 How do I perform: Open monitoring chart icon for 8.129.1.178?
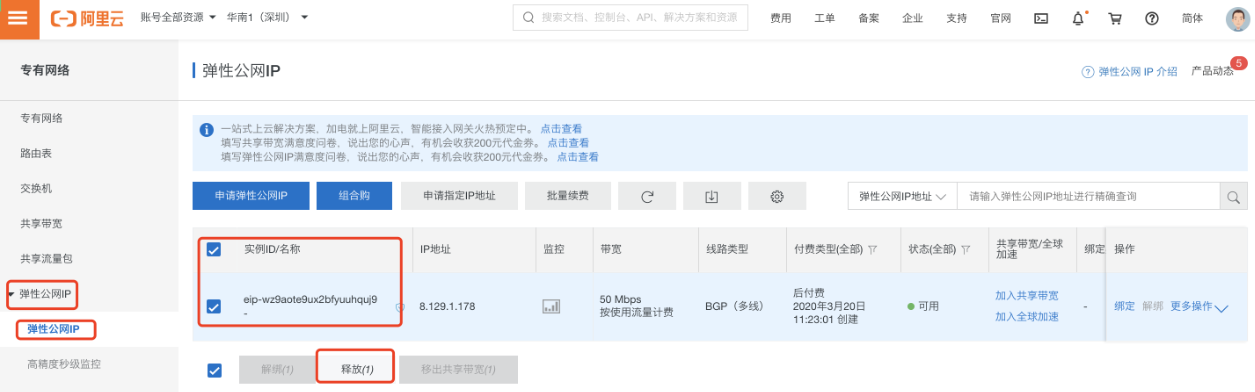tap(551, 306)
